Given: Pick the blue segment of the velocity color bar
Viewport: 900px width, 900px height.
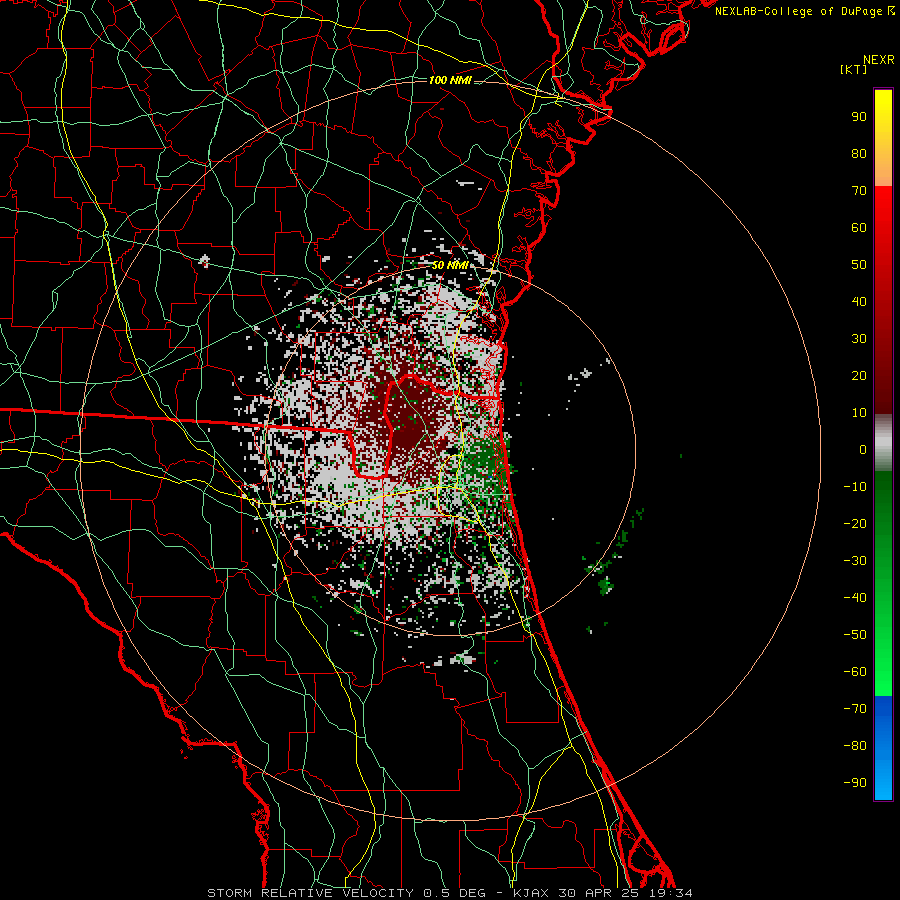Looking at the screenshot, I should pos(883,748).
